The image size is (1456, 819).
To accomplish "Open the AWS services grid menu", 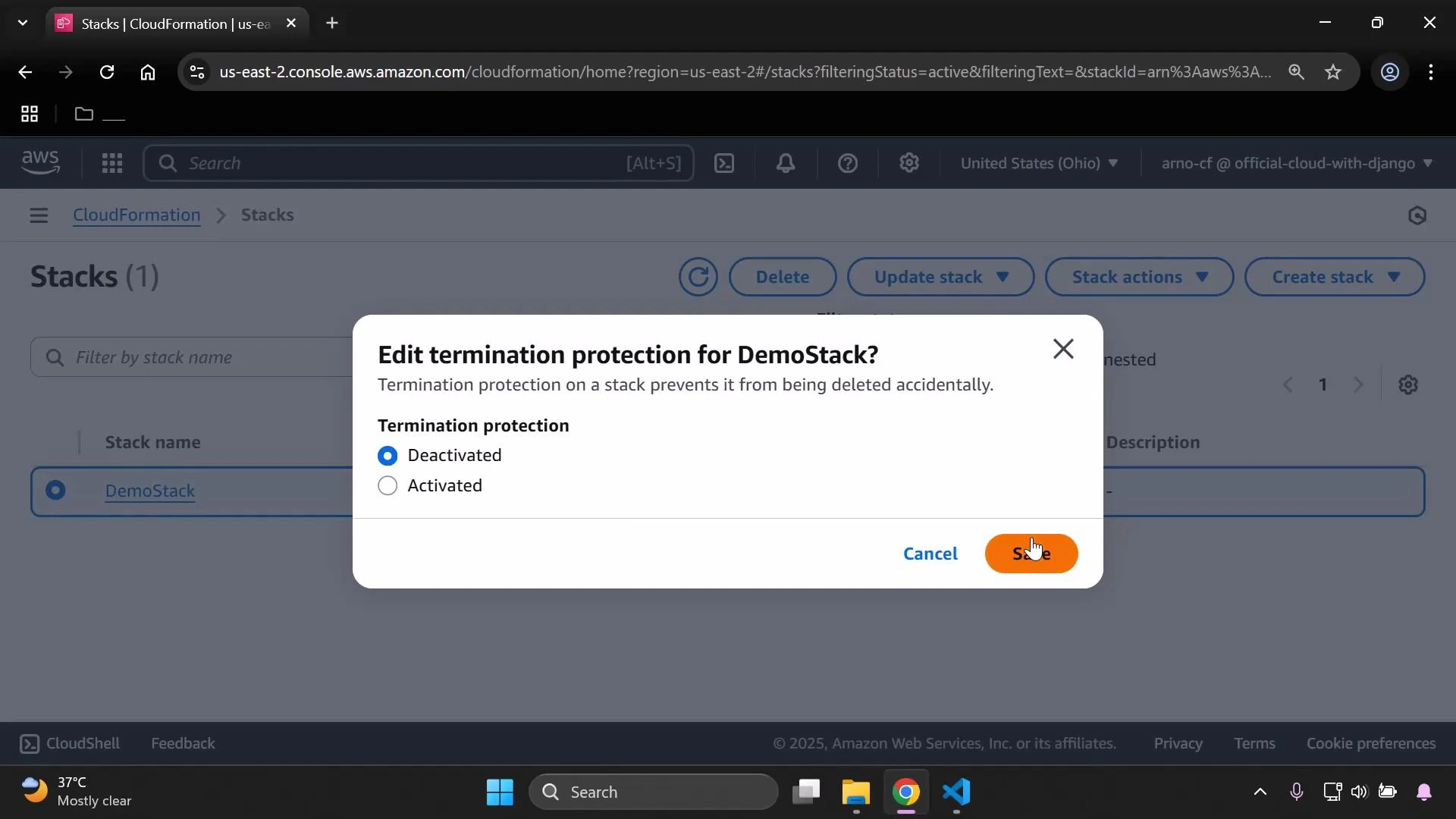I will point(111,163).
